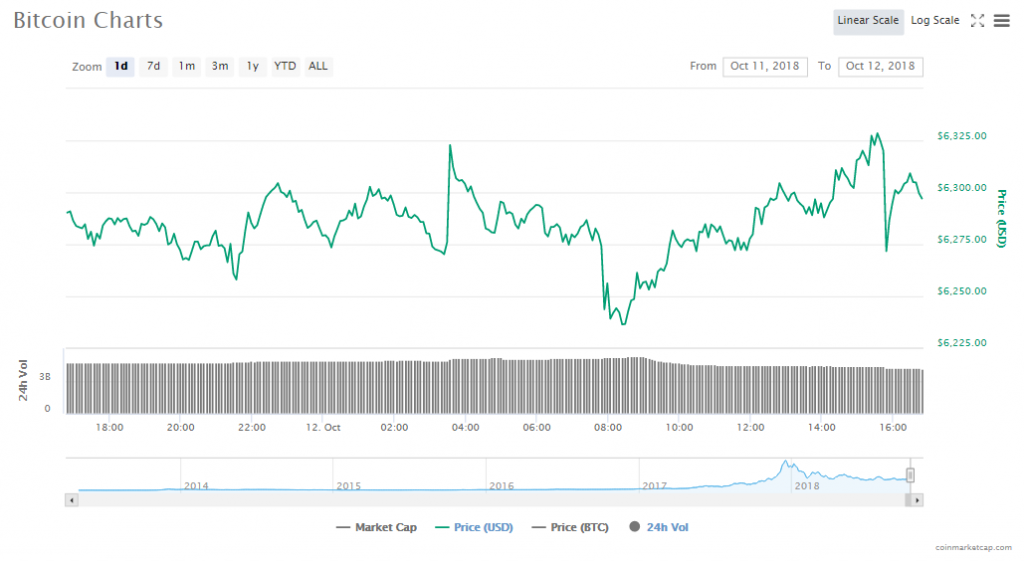Viewport: 1024px width, 562px height.
Task: Open the chart hamburger menu
Action: (1002, 21)
